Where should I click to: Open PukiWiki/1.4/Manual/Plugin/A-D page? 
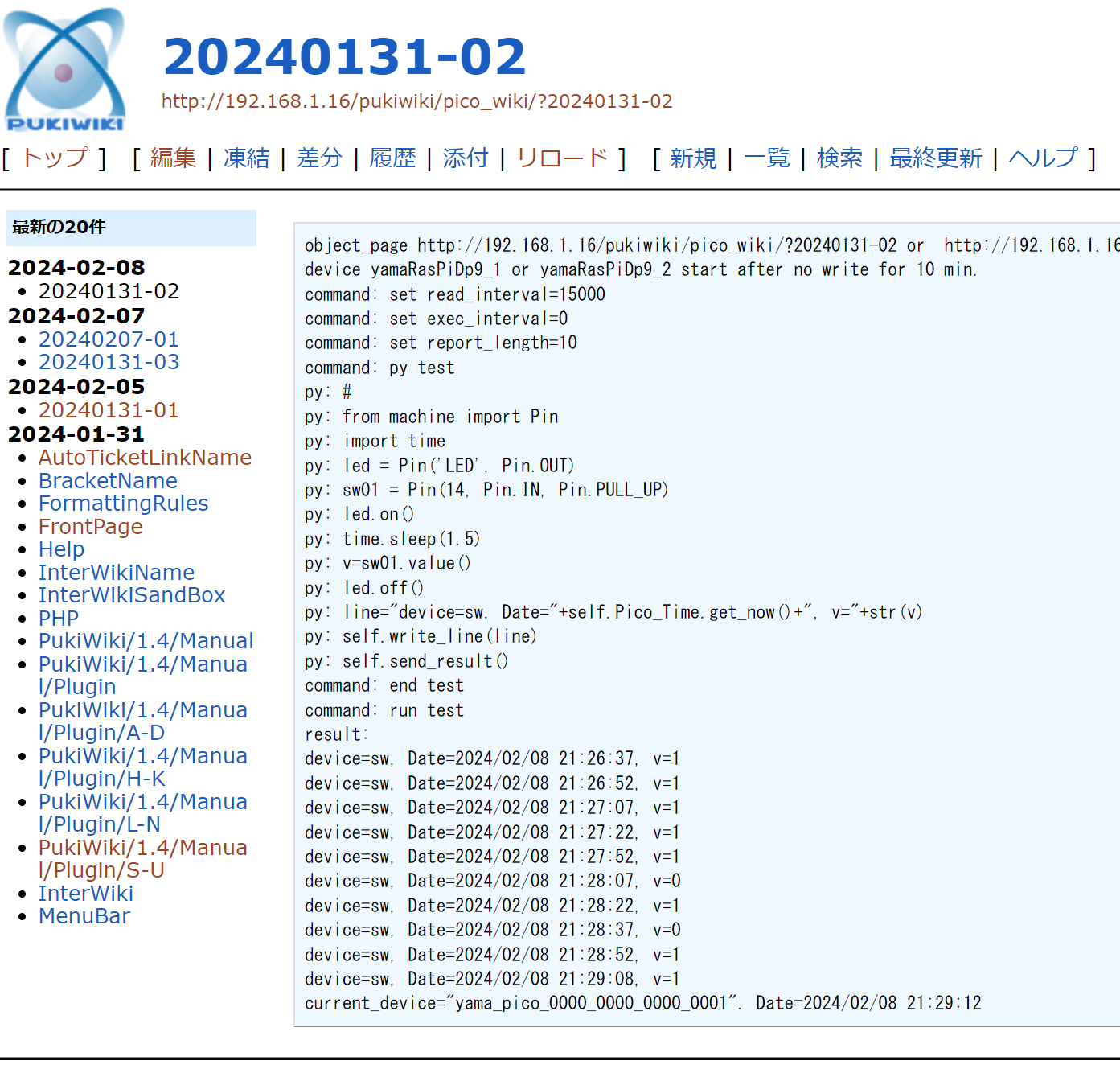tap(142, 721)
